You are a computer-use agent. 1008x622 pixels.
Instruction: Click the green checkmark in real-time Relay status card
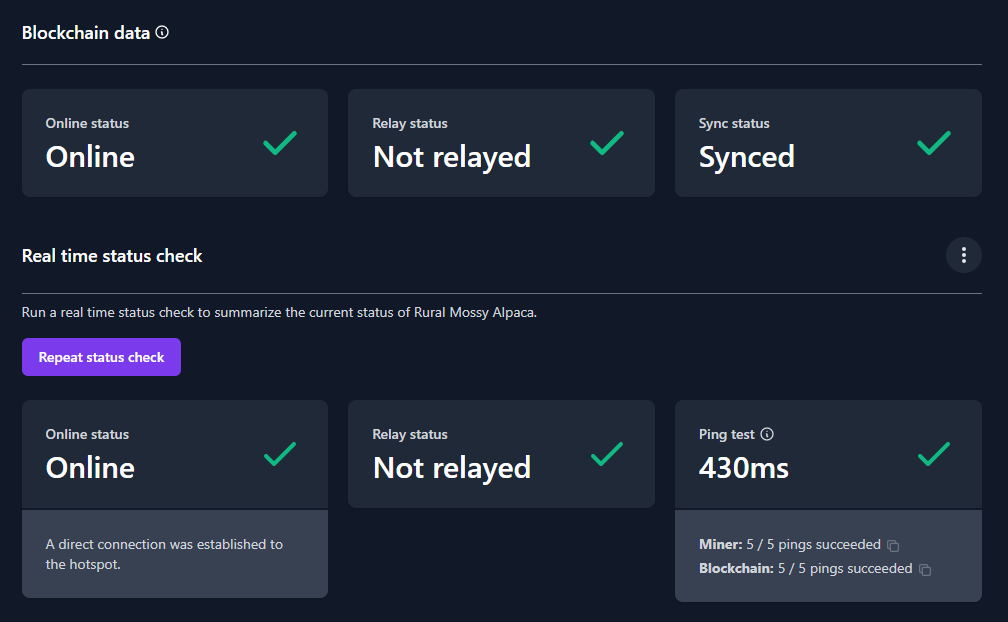[x=607, y=454]
